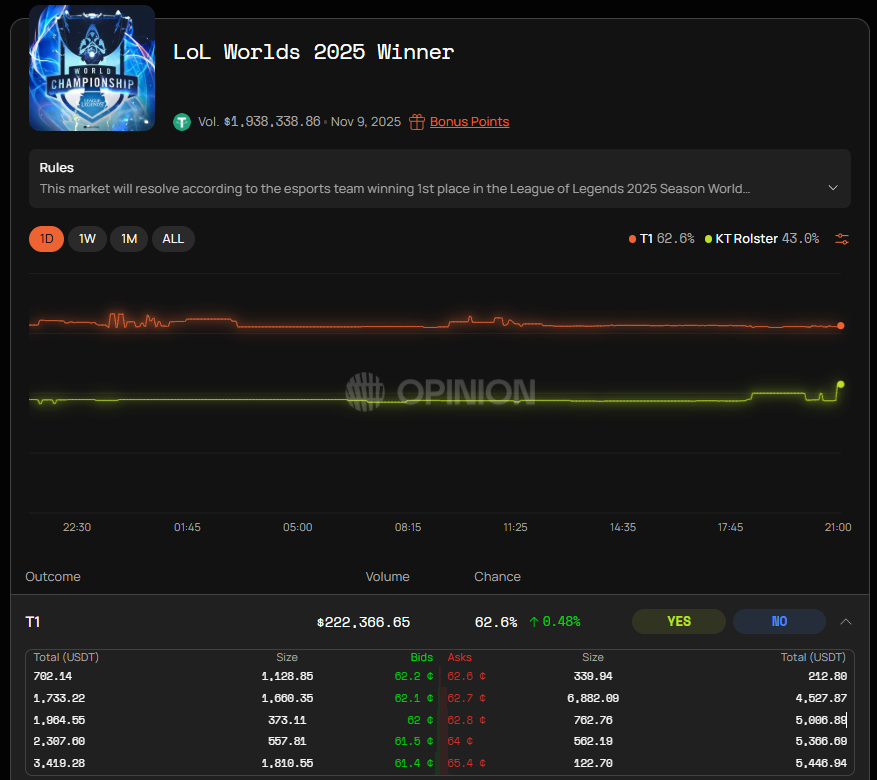The width and height of the screenshot is (877, 780).
Task: Click the KT Rolster line endpoint marker
Action: click(841, 384)
